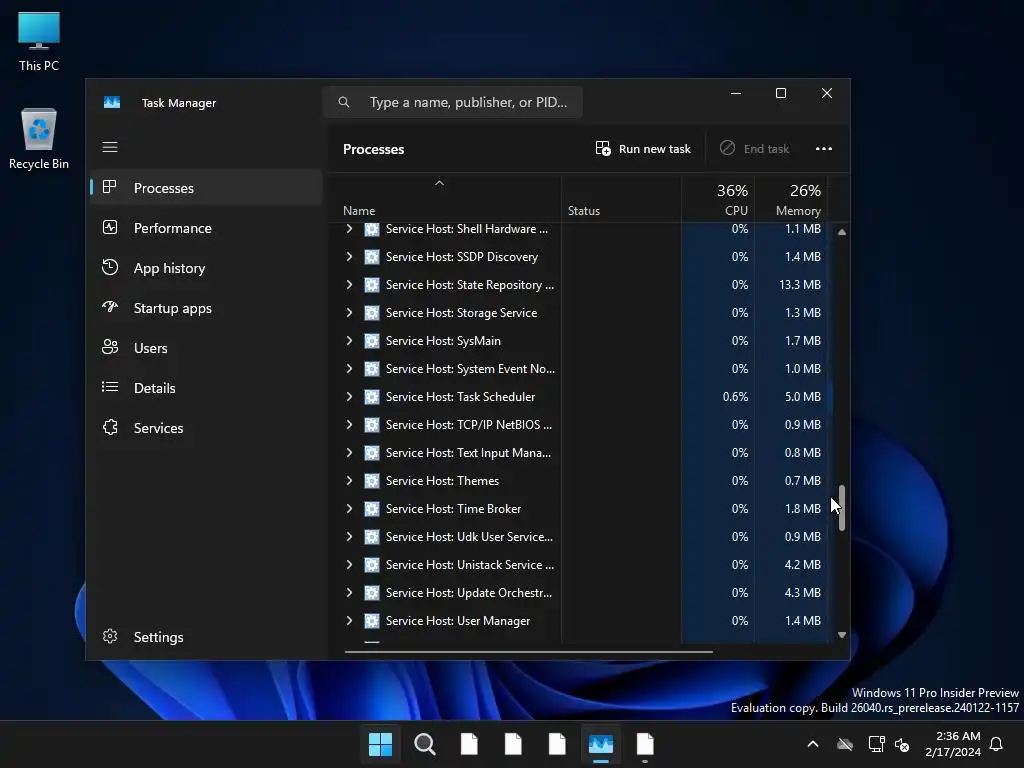Click the vertical scrollbar thumb
1024x768 pixels.
coord(842,507)
